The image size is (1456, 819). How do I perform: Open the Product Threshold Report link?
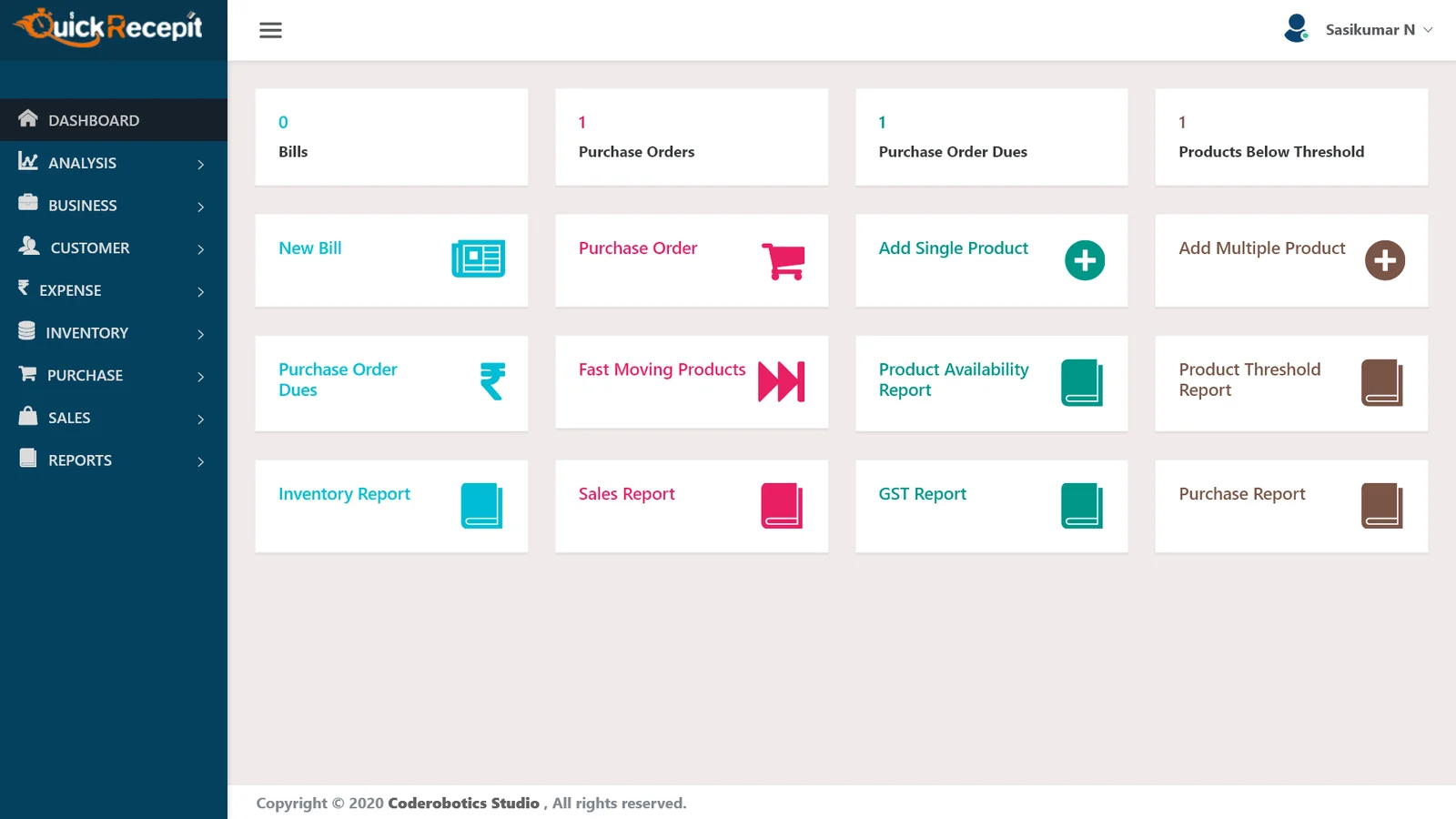pos(1249,379)
